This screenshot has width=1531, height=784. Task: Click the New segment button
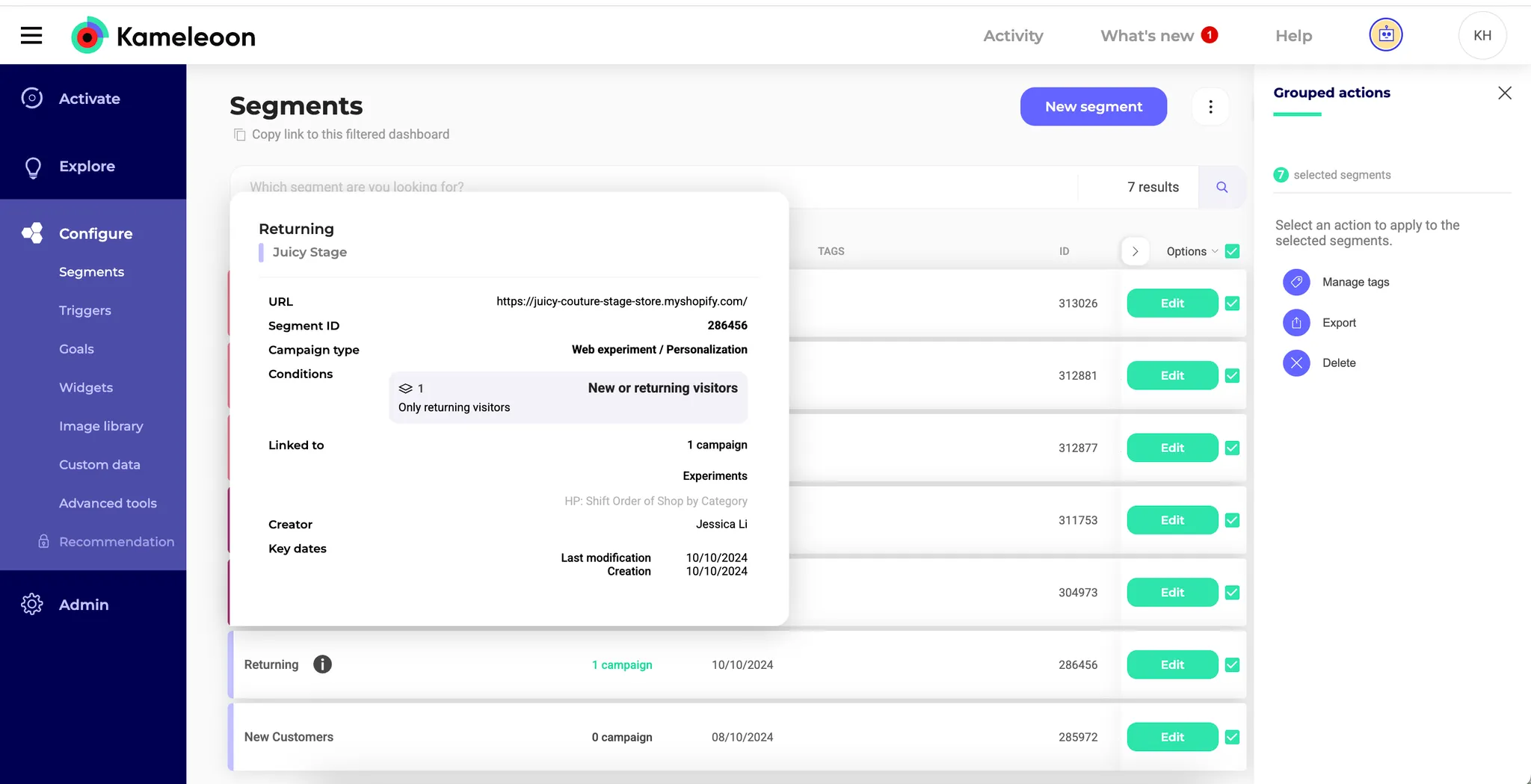pos(1093,107)
